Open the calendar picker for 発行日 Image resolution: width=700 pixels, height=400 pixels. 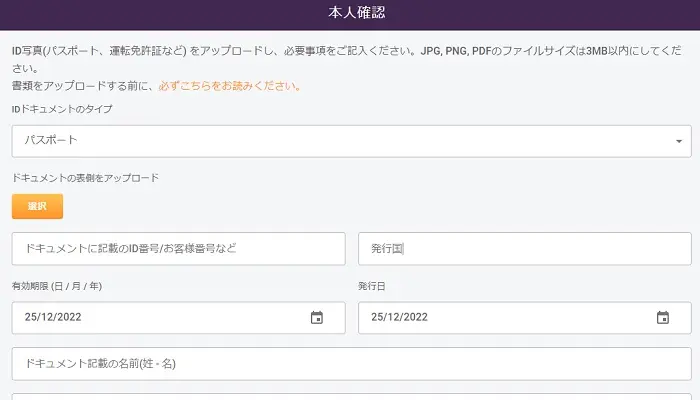click(662, 318)
